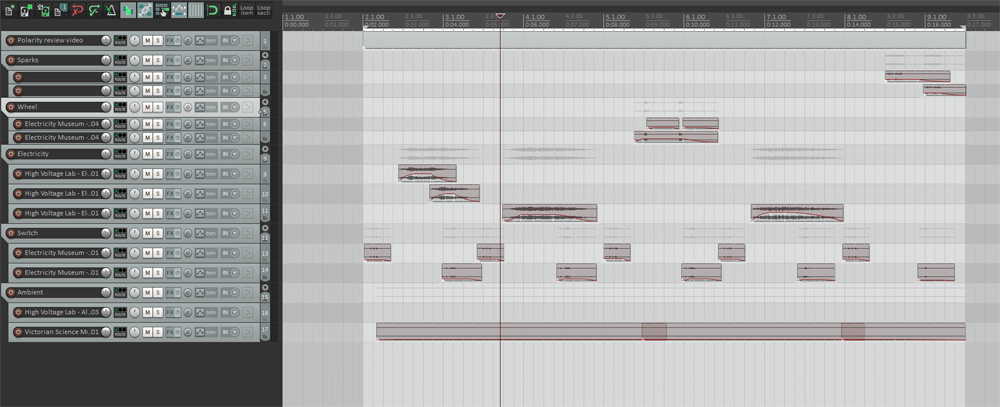This screenshot has height=407, width=1000.
Task: Collapse the Sparks folder track
Action: 265,54
